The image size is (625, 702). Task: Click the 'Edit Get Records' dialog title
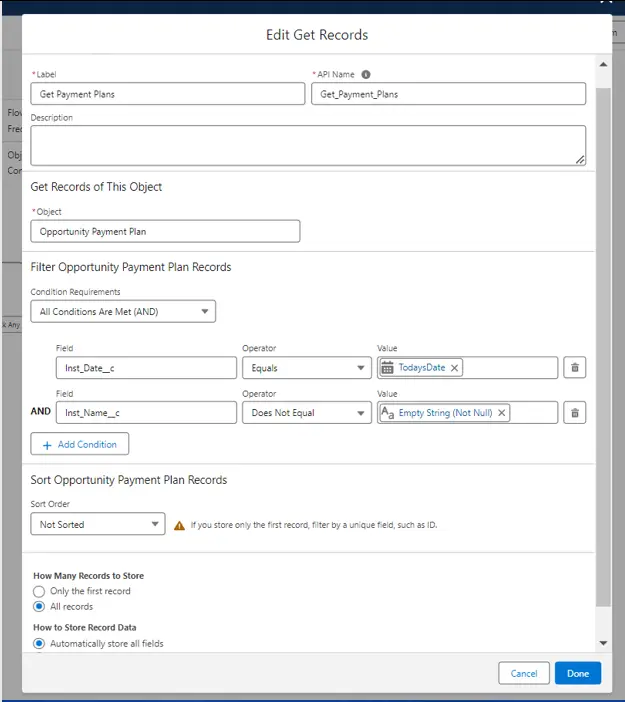[x=317, y=35]
